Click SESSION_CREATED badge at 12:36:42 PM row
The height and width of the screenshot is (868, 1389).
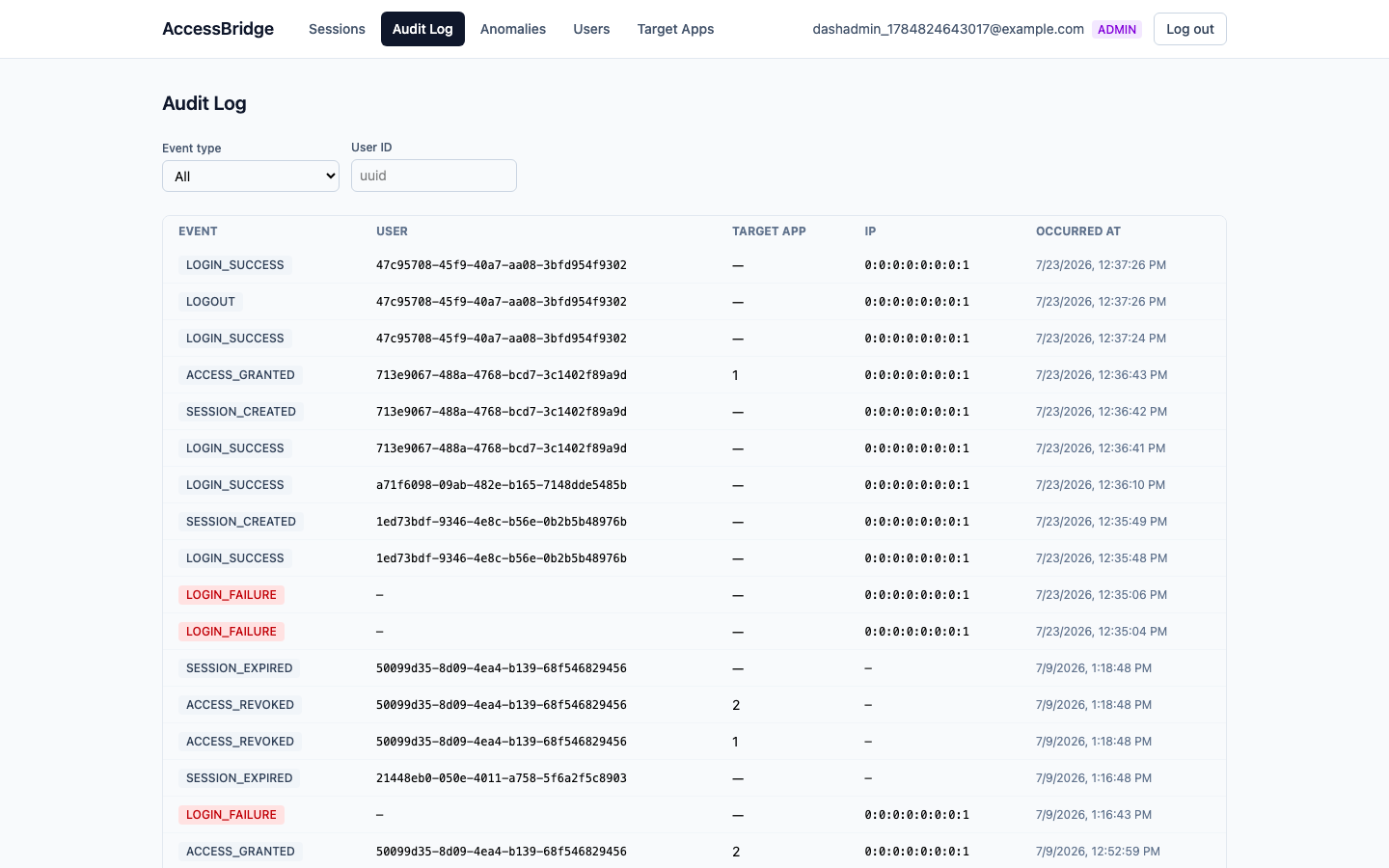tap(241, 412)
